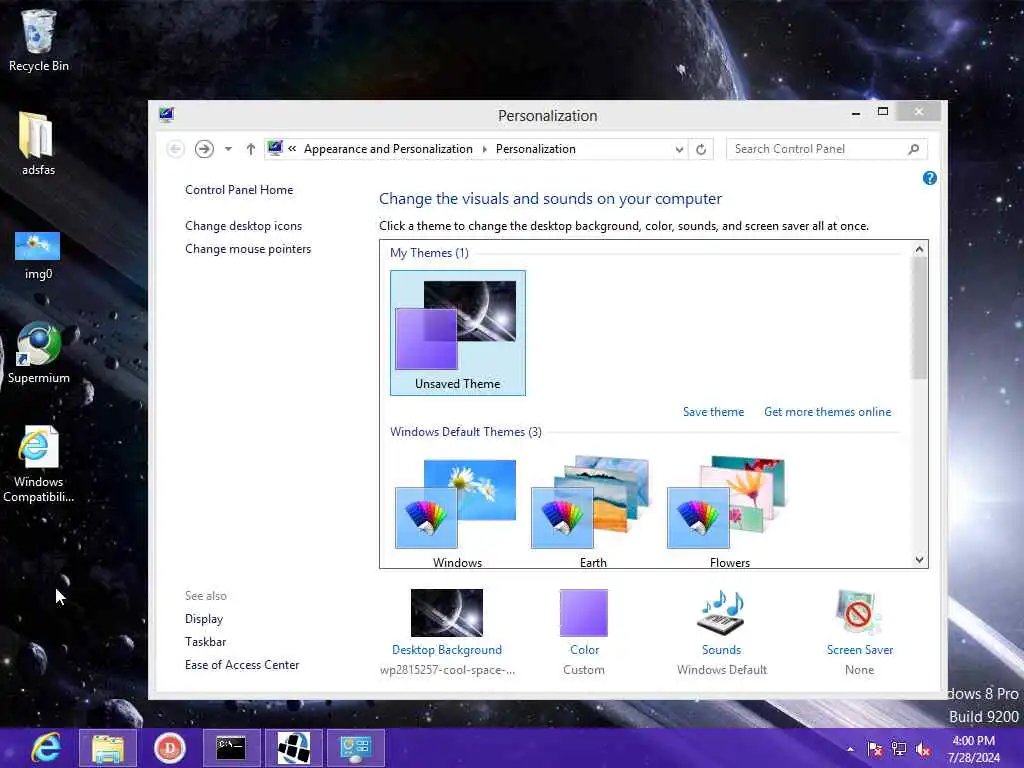Click the Personalization breadcrumb segment

pos(536,149)
